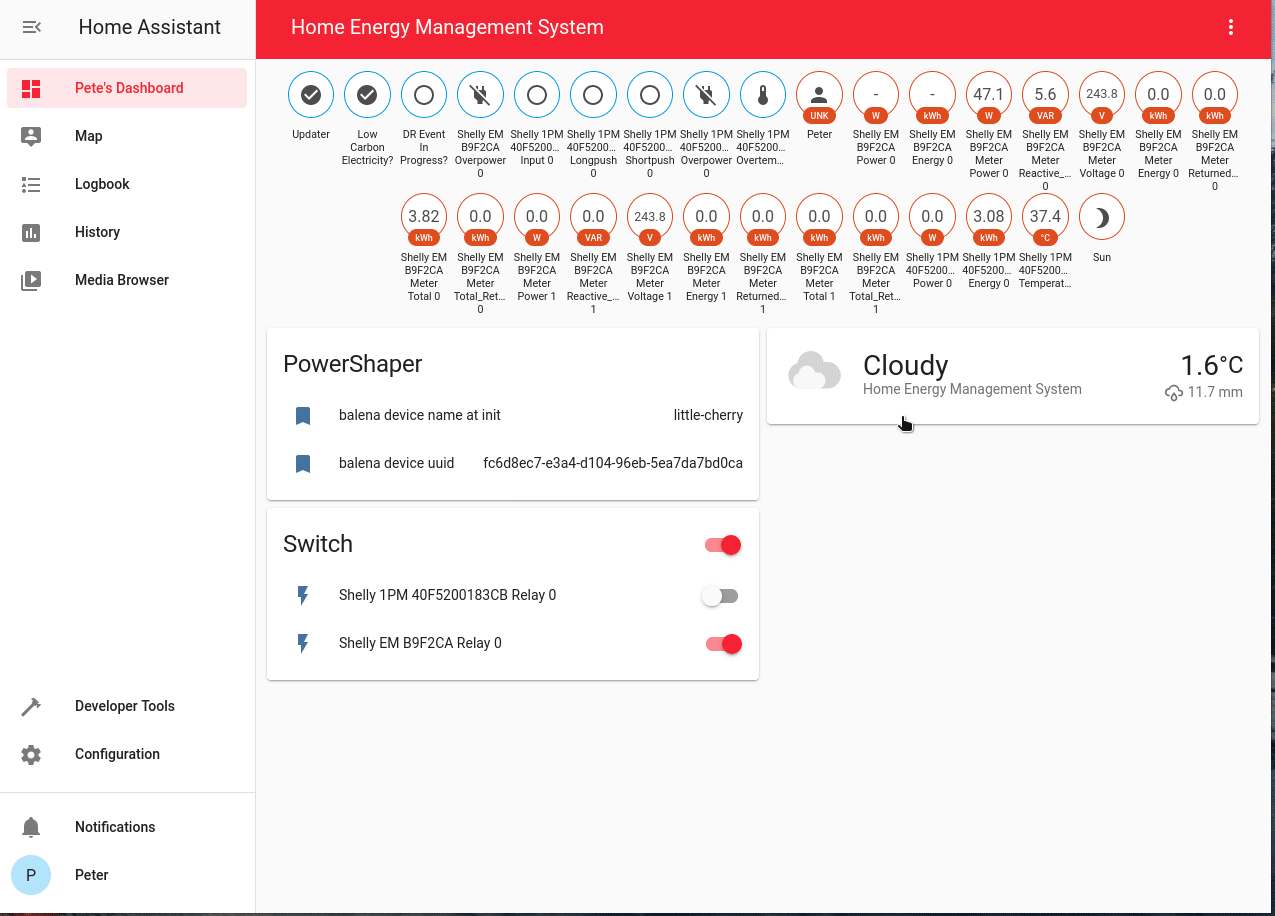
Task: Click Shelly 1PM Overtemp thermometer badge
Action: (x=763, y=95)
